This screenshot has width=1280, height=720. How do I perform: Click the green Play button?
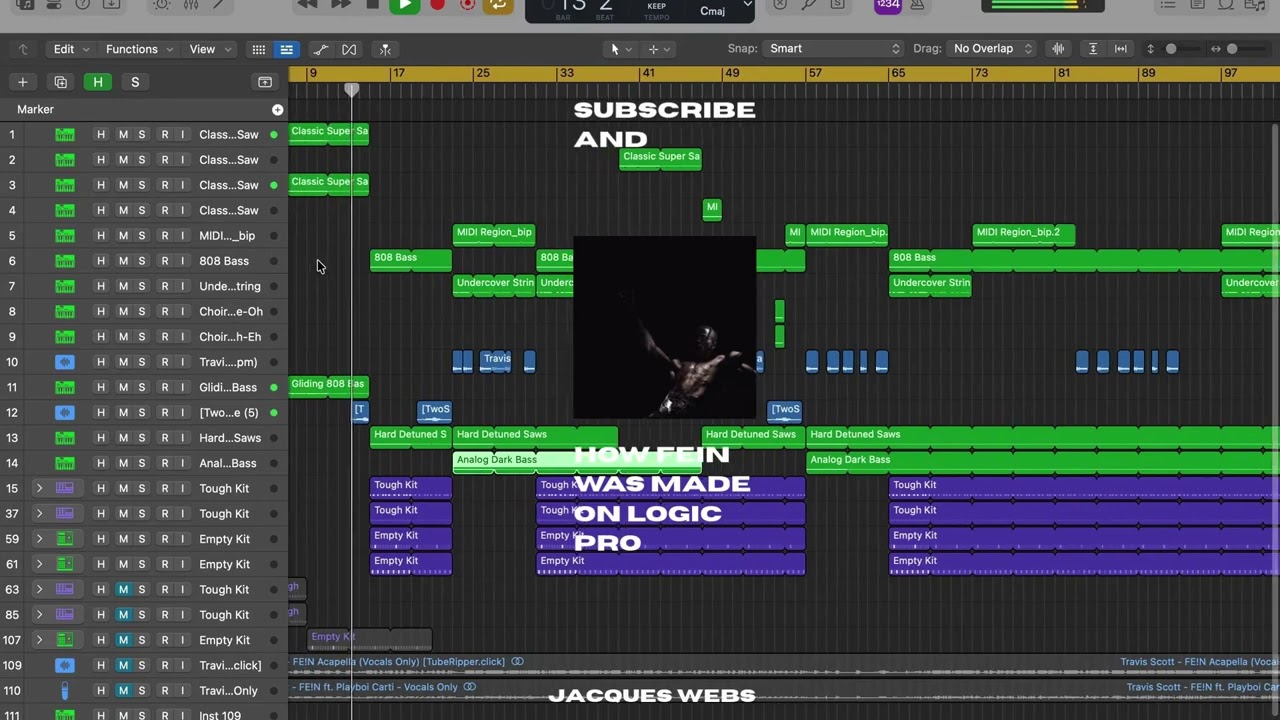404,5
